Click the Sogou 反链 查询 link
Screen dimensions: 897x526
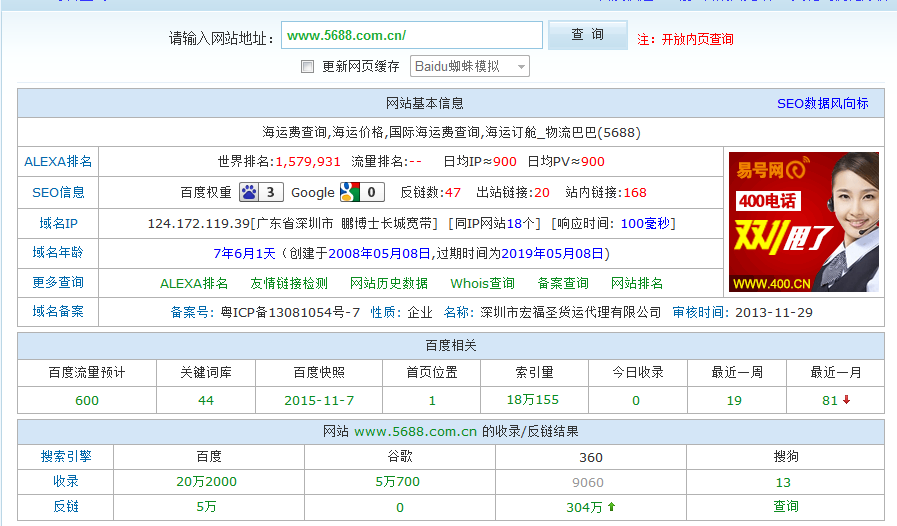point(786,507)
